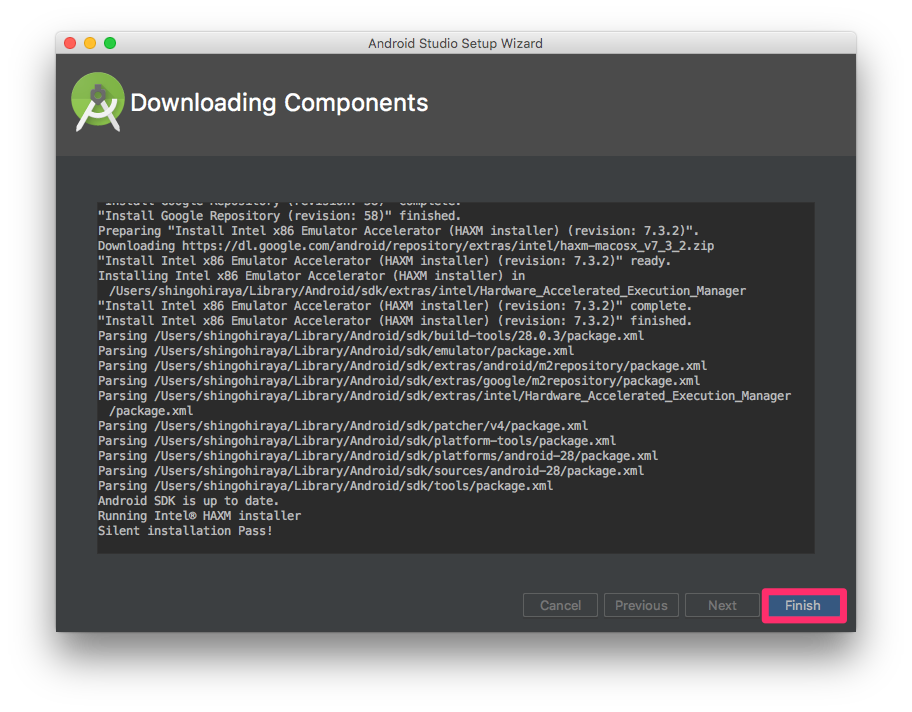912x712 pixels.
Task: Click the haxm-macosx_v7_3_2.zip download URL line
Action: click(406, 245)
